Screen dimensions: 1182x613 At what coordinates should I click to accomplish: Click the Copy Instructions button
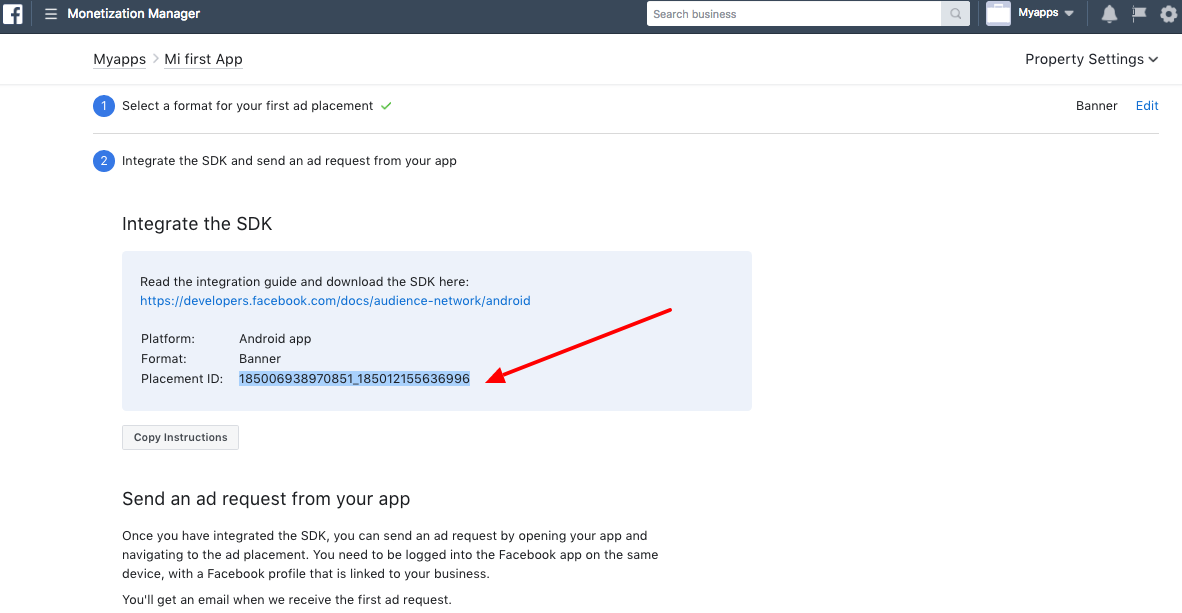[x=180, y=437]
